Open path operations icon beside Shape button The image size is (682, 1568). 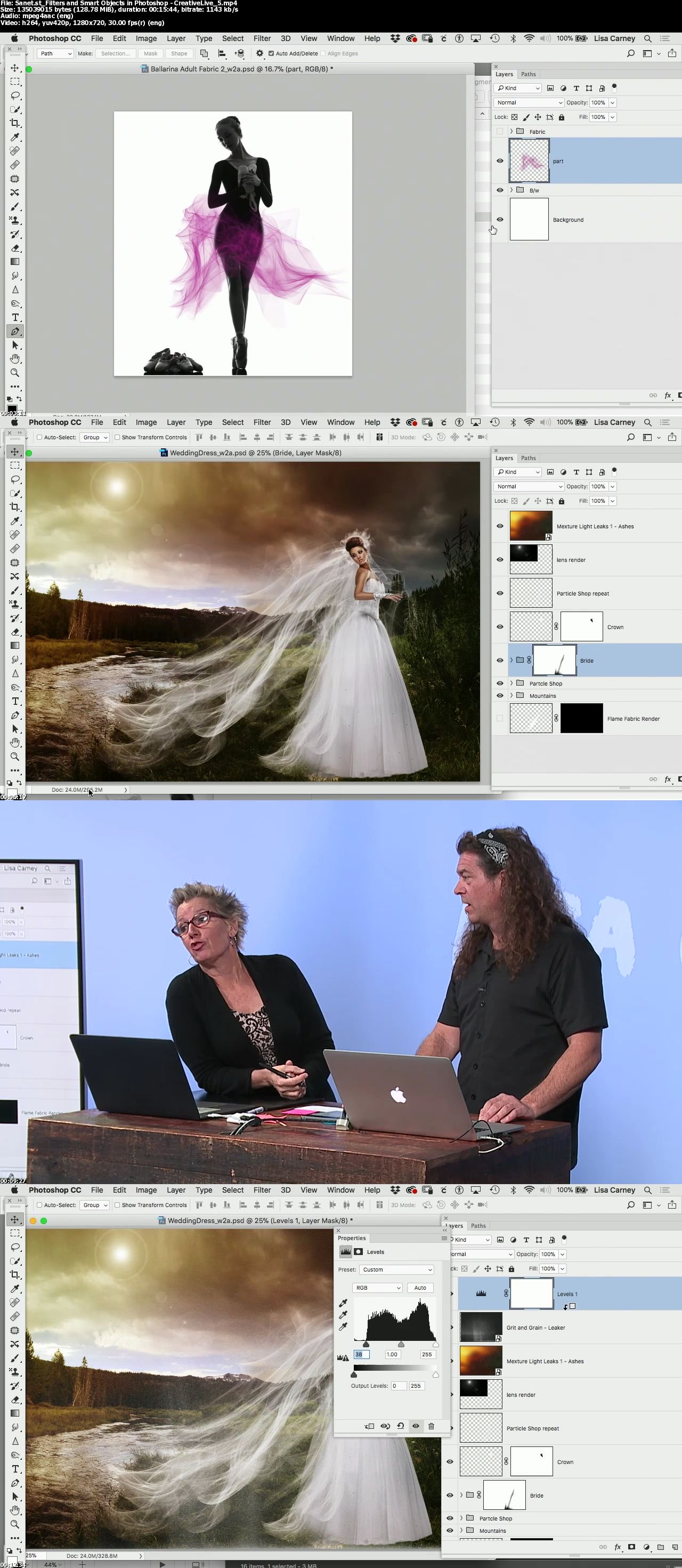pyautogui.click(x=205, y=53)
